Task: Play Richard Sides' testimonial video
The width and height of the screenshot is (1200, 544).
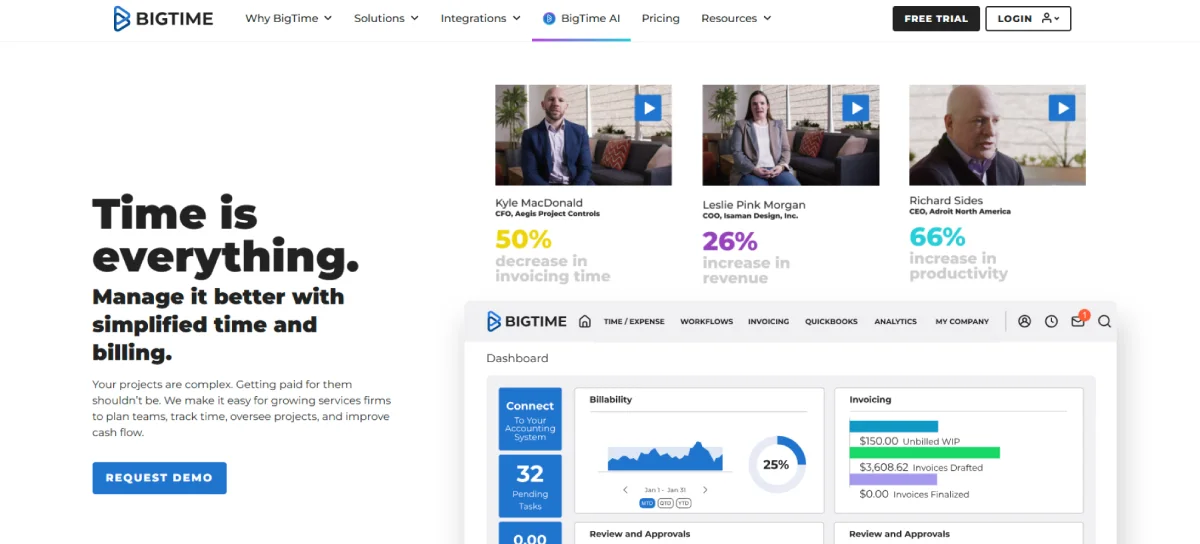Action: pyautogui.click(x=1062, y=108)
